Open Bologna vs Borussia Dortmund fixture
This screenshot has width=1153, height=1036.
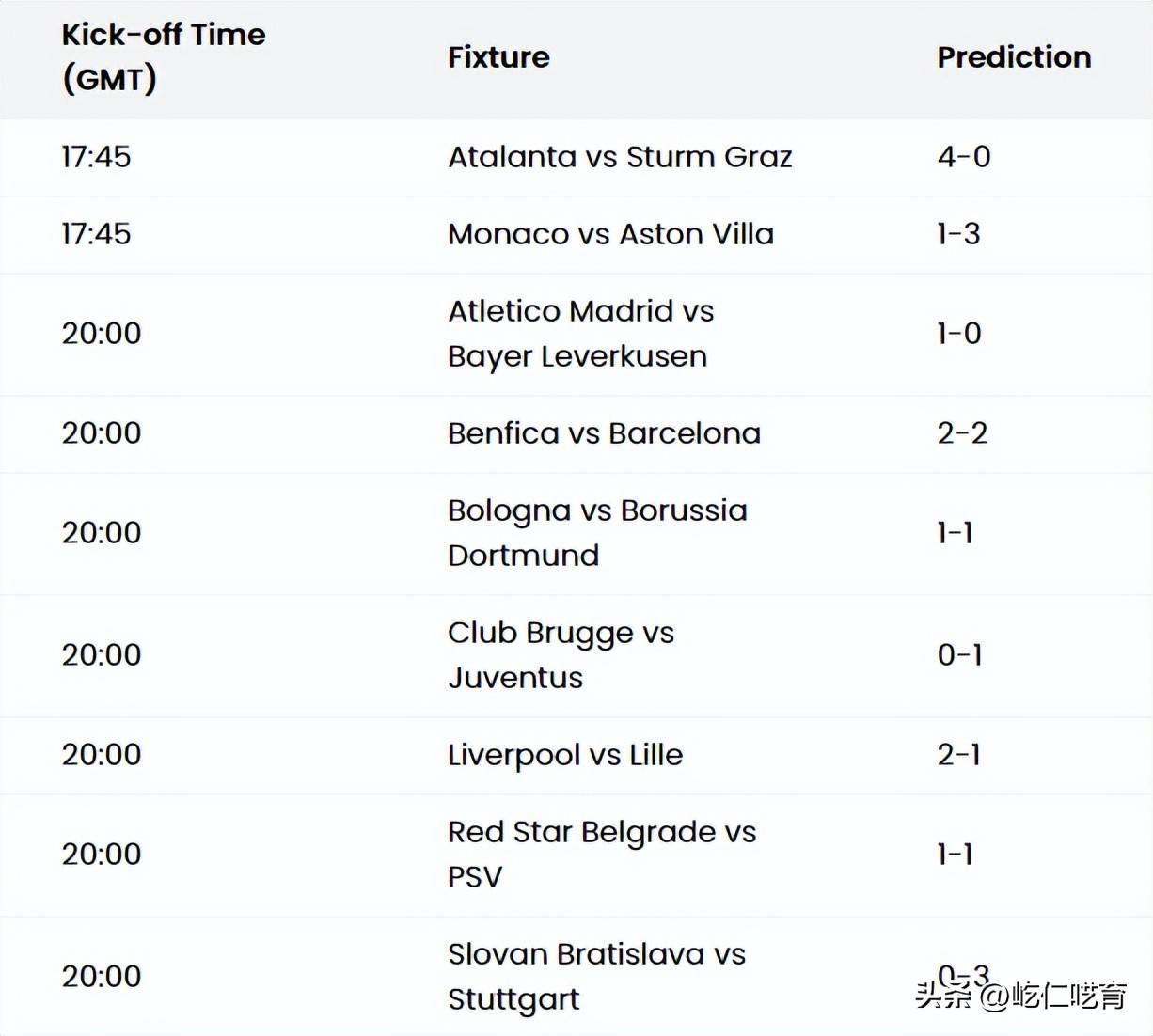coord(597,533)
